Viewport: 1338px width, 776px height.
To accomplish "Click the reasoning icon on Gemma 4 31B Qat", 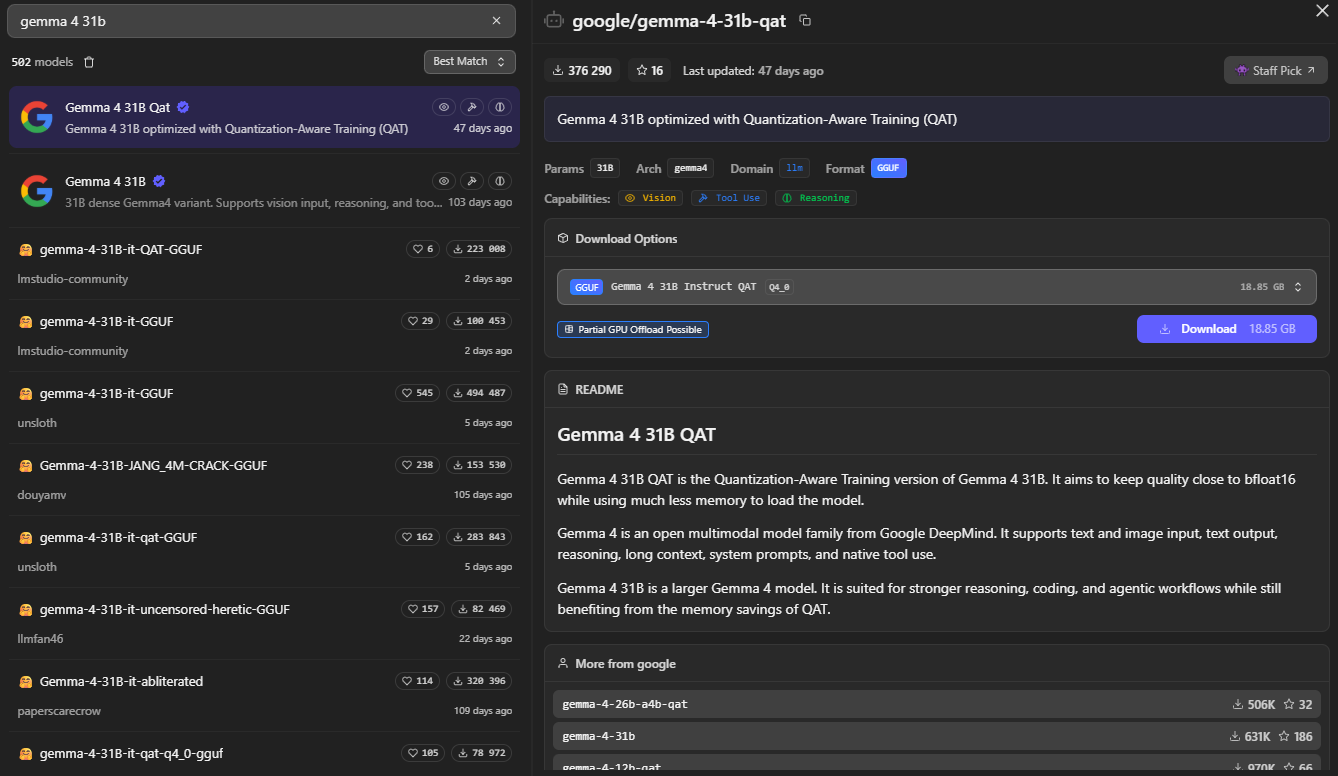I will 500,107.
